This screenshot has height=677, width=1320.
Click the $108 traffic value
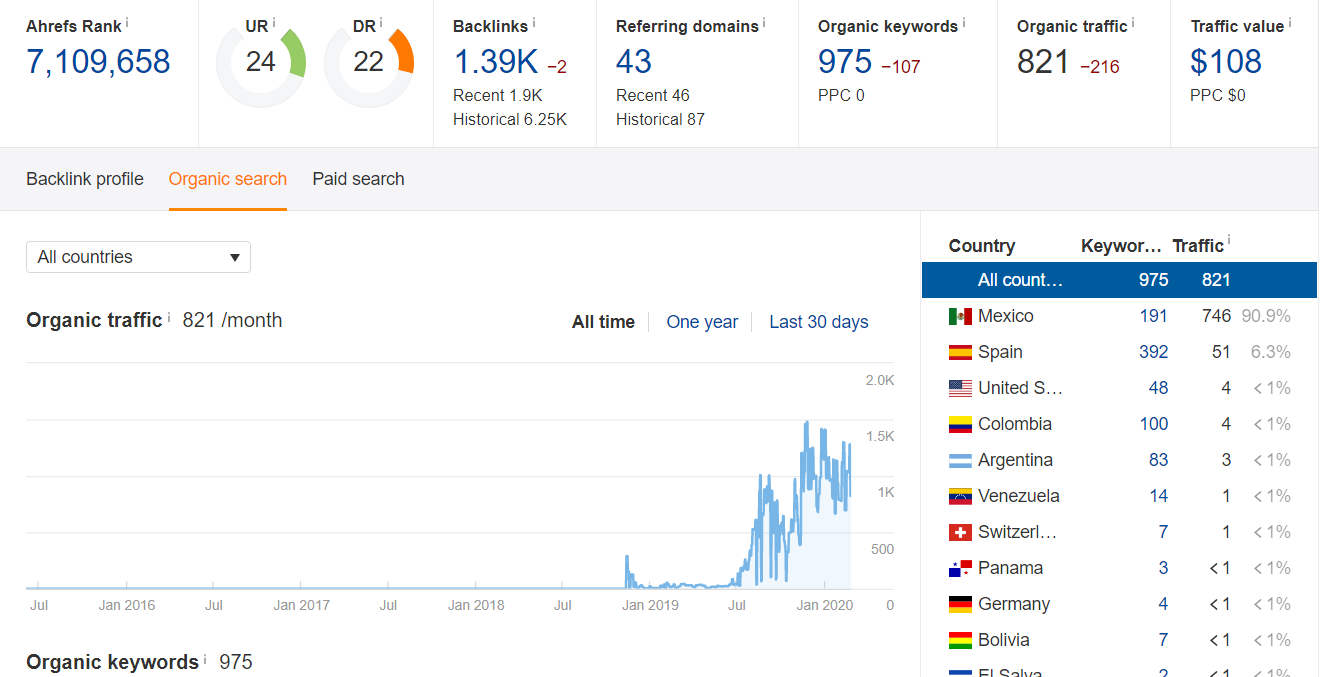pos(1226,62)
